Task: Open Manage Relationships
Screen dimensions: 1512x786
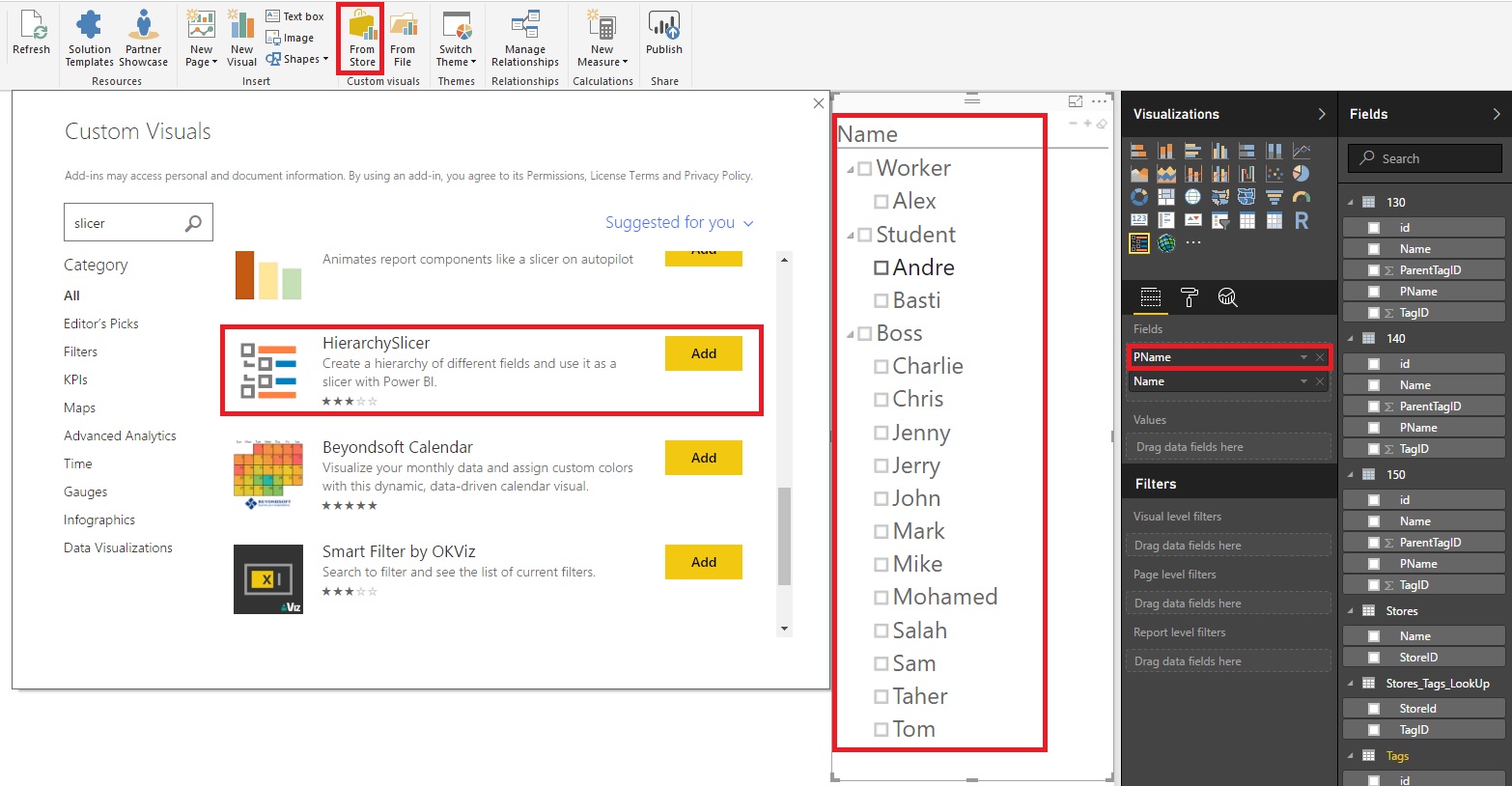Action: 525,39
